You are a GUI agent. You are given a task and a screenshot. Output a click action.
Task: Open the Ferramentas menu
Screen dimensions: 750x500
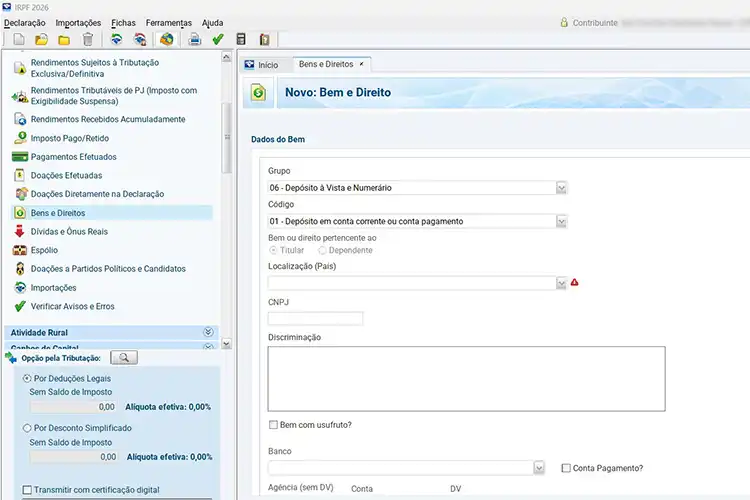[x=168, y=22]
